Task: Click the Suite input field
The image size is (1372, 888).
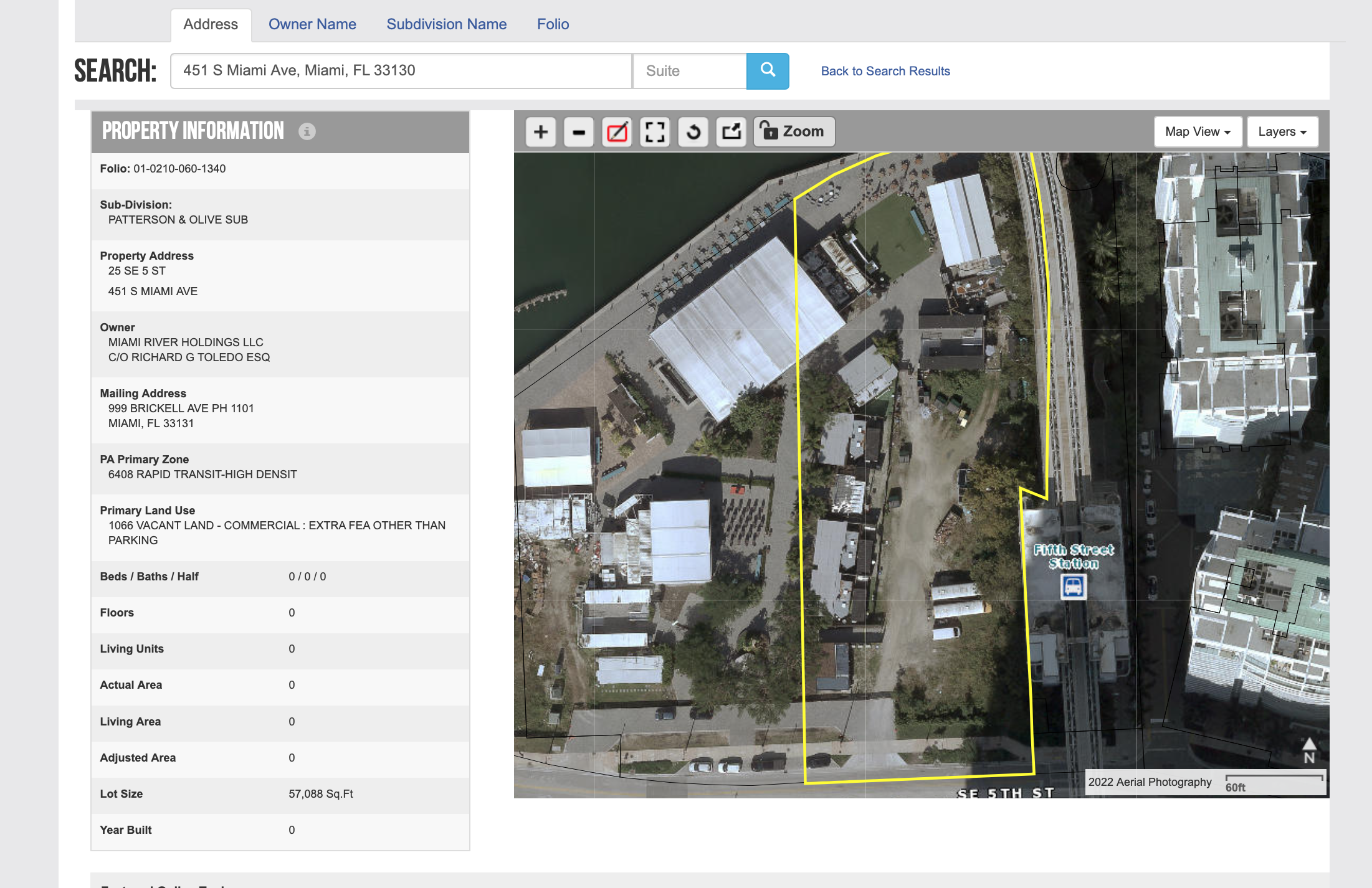Action: click(x=689, y=71)
